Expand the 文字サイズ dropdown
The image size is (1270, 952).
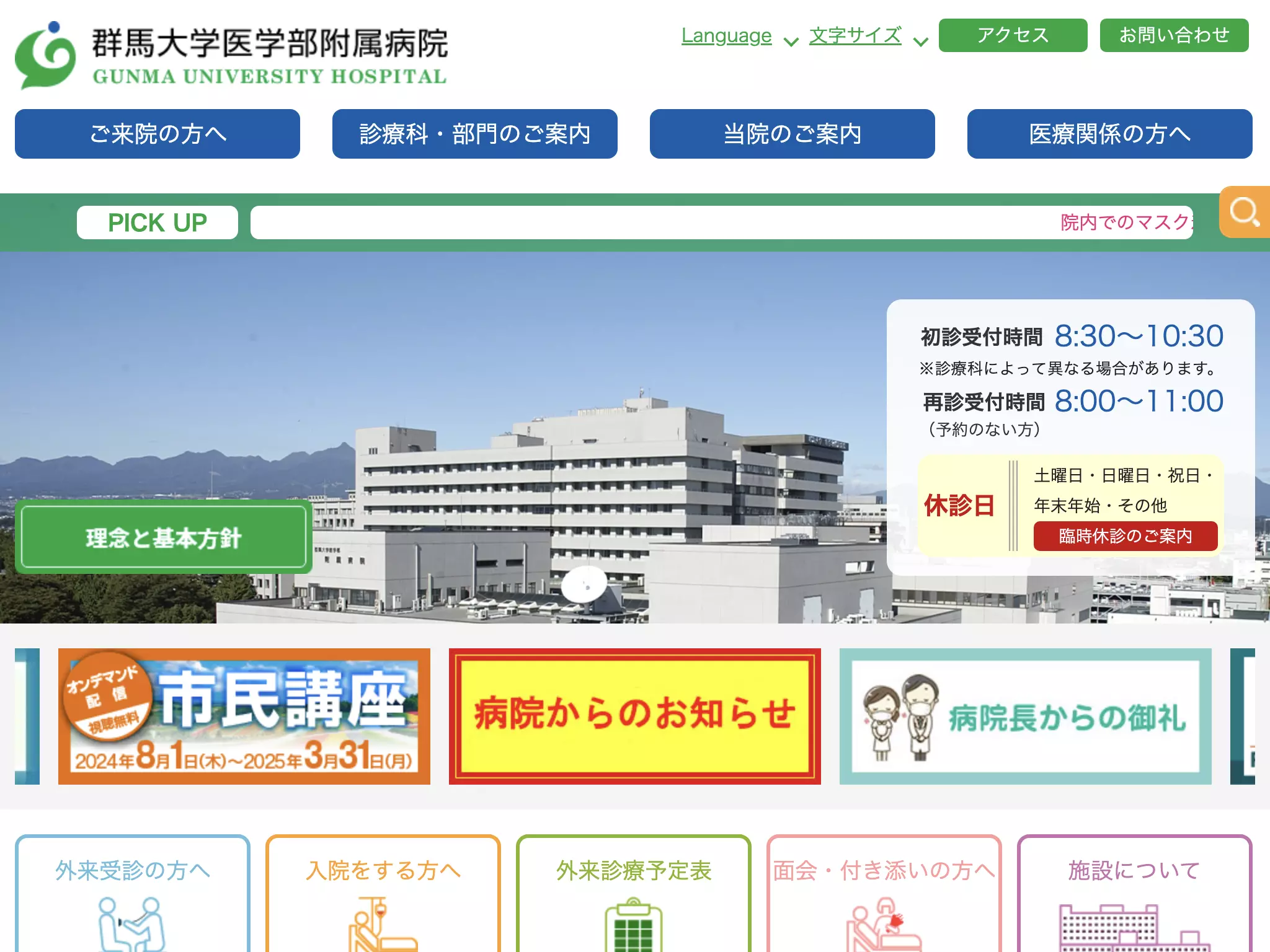tap(855, 35)
